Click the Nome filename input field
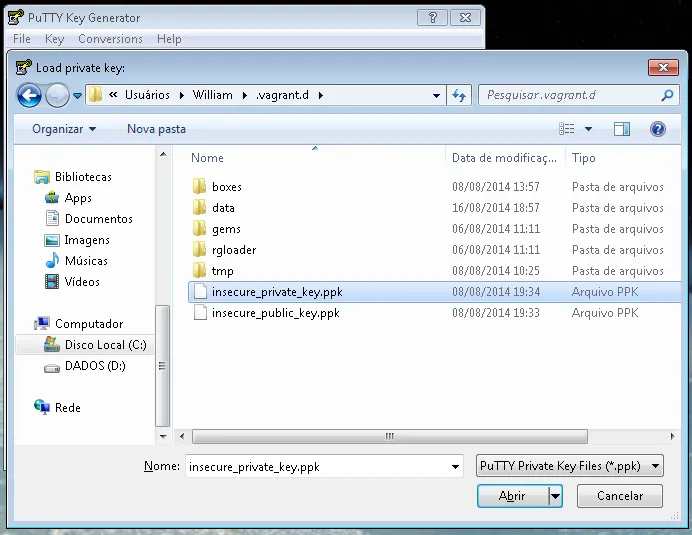Image resolution: width=692 pixels, height=535 pixels. pos(315,466)
